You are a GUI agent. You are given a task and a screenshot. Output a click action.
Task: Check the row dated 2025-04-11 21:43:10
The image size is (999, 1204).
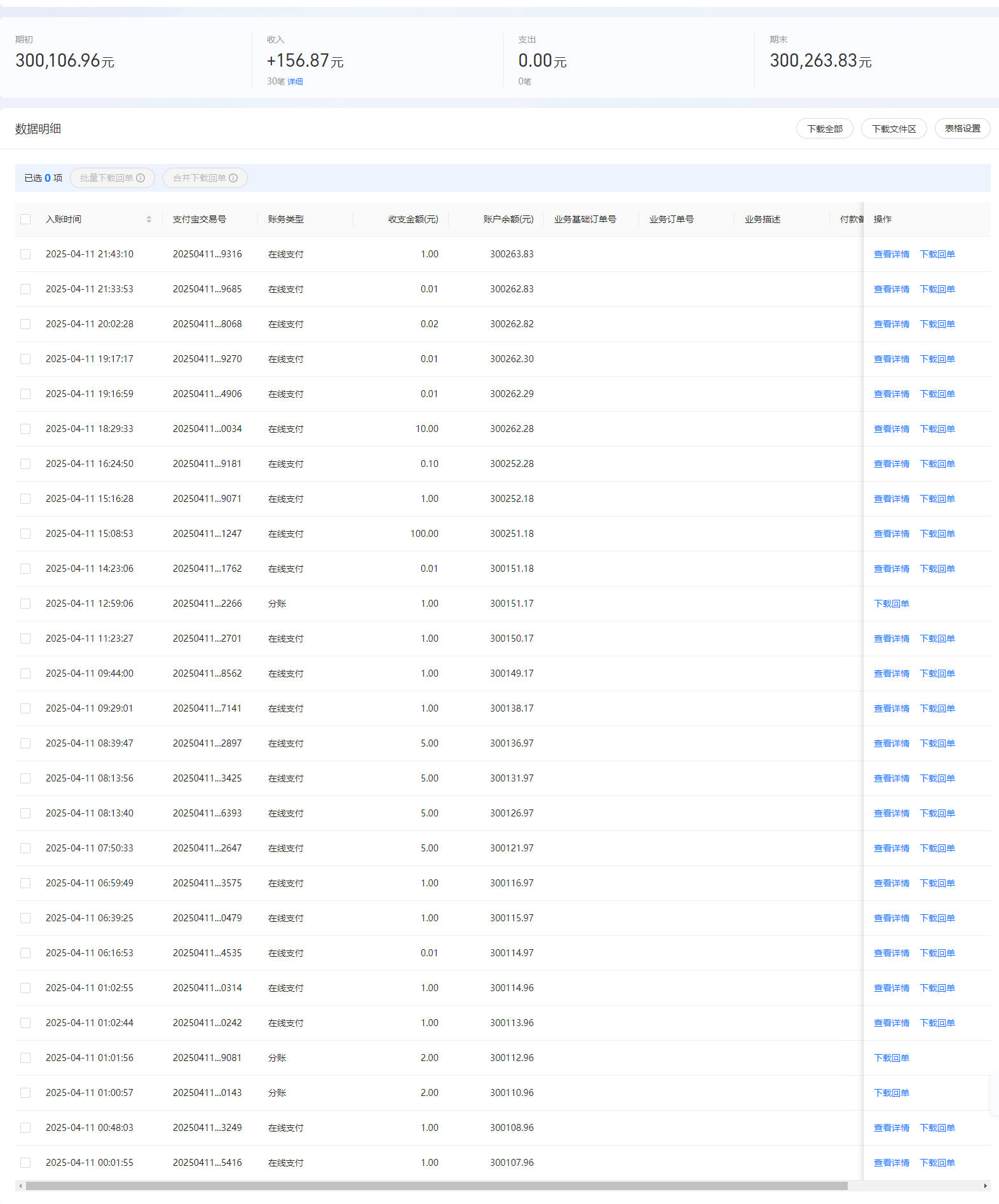pyautogui.click(x=25, y=254)
